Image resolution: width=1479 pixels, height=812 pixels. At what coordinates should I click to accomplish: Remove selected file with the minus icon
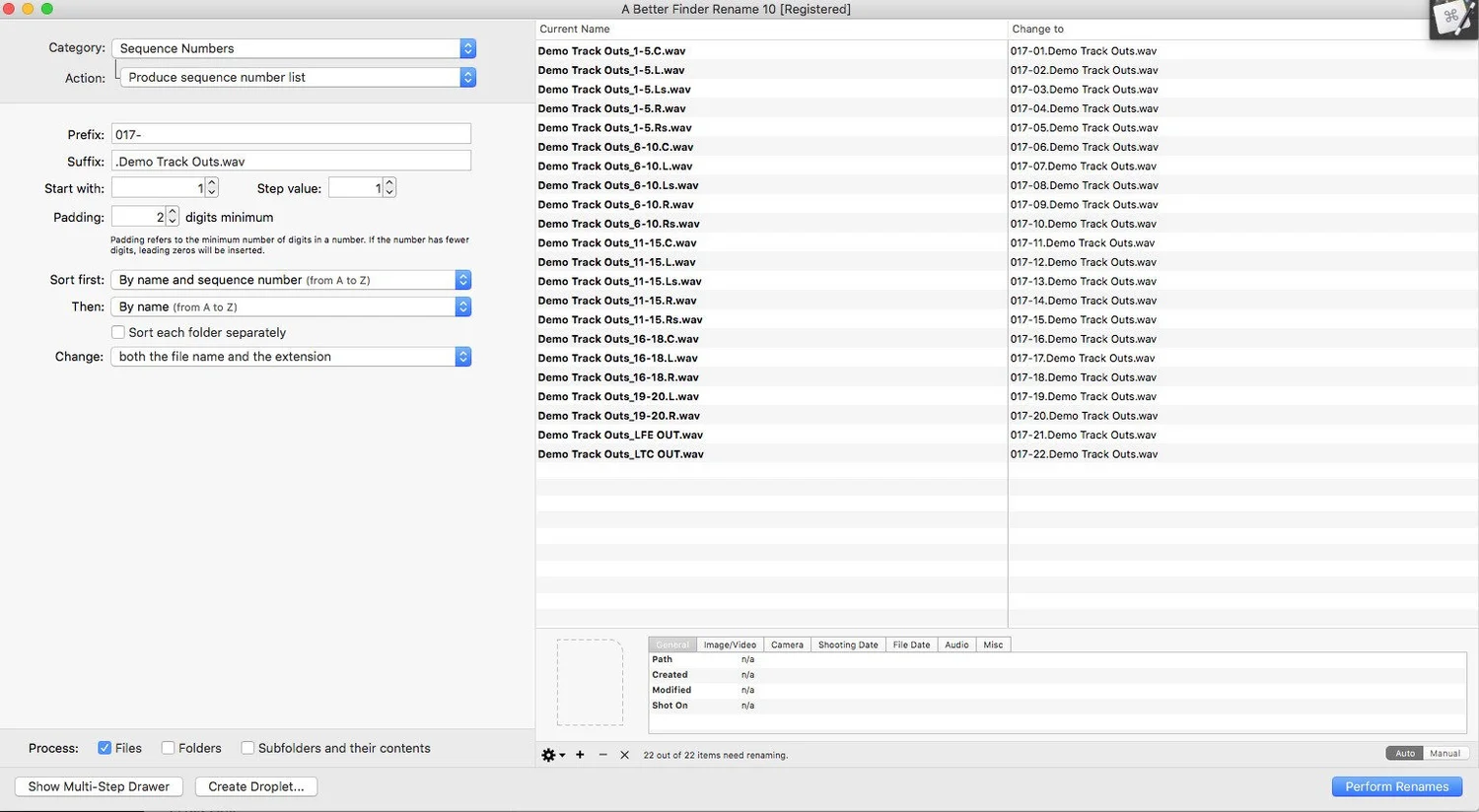pos(602,755)
